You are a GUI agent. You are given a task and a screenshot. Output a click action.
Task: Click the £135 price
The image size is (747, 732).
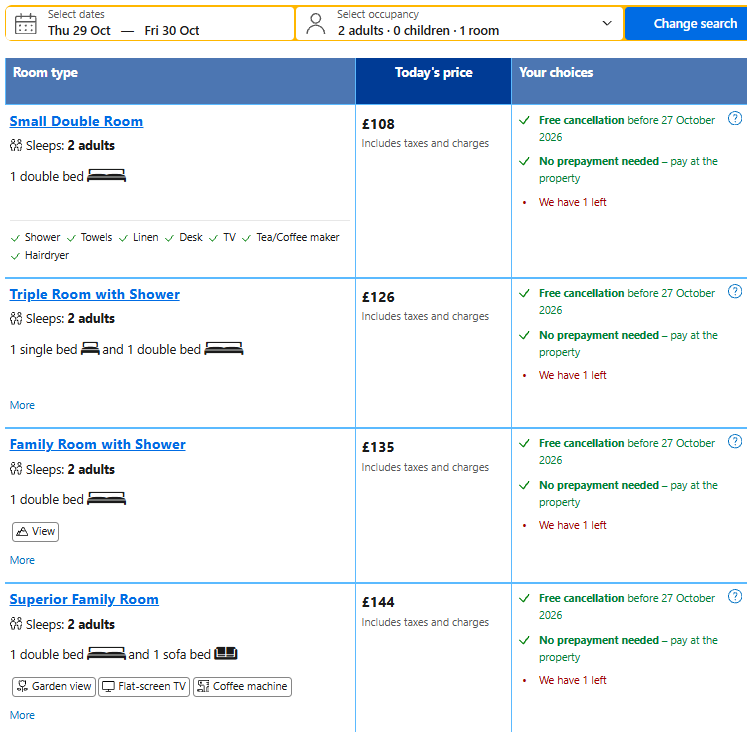tap(378, 447)
